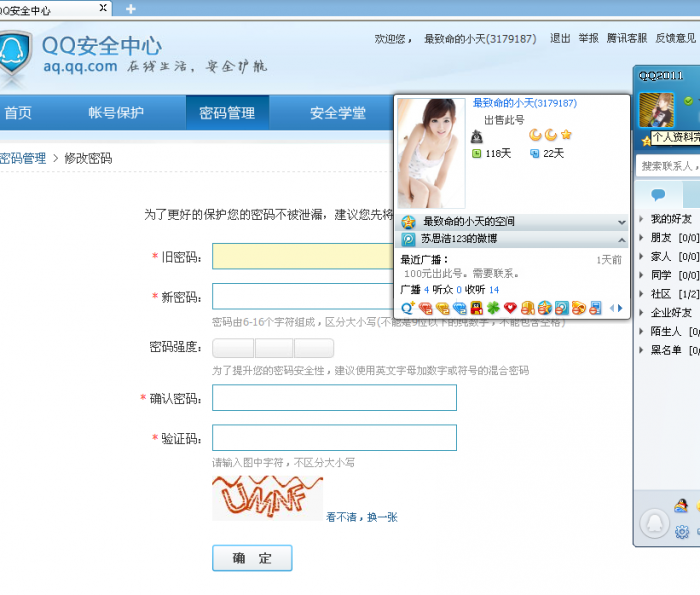Open QQ system settings gear icon

[x=682, y=532]
